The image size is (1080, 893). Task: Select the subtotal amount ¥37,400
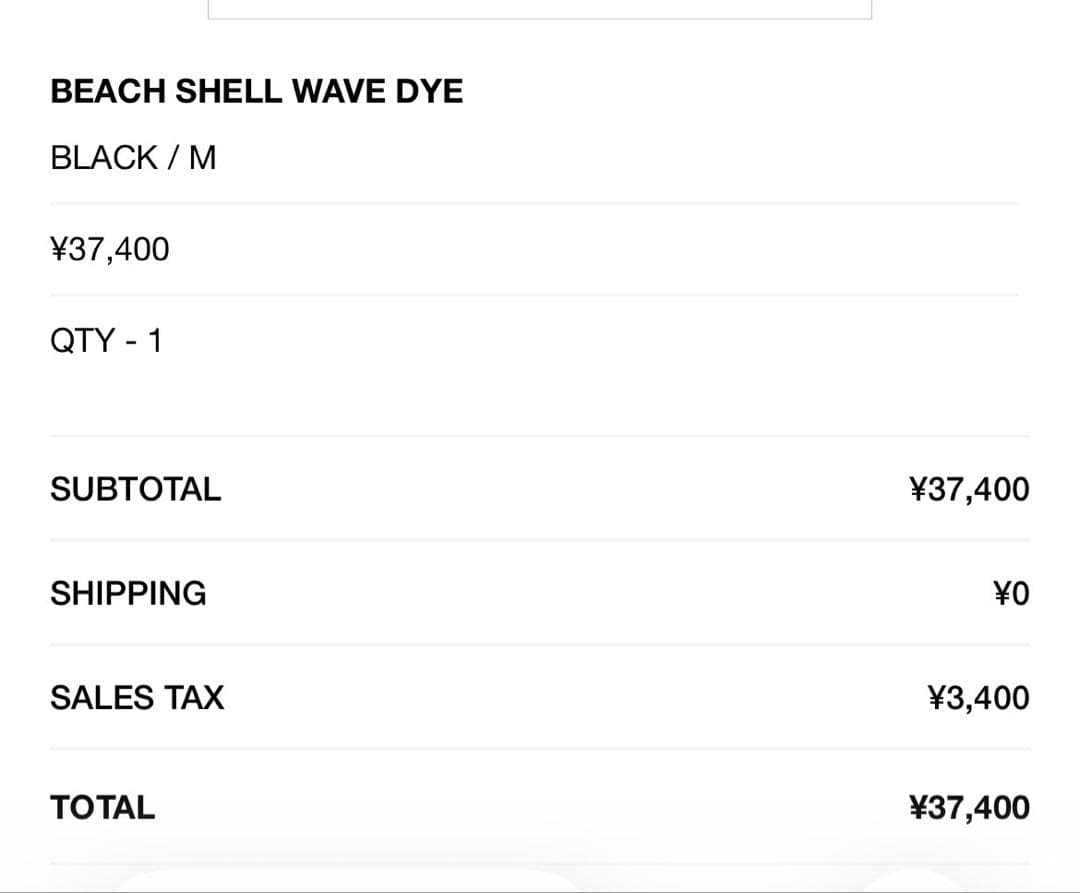pyautogui.click(x=969, y=489)
